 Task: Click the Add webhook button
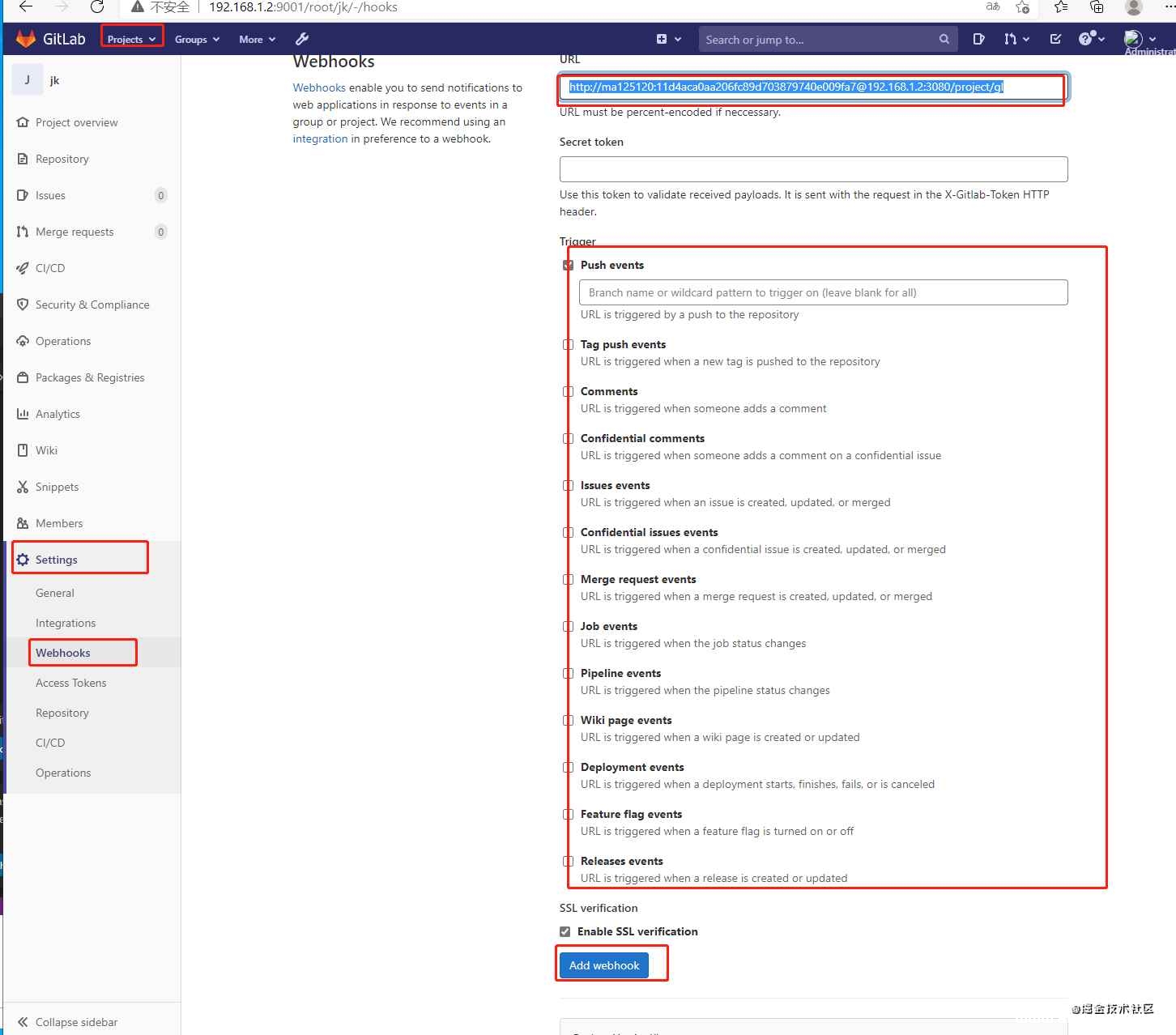point(603,965)
